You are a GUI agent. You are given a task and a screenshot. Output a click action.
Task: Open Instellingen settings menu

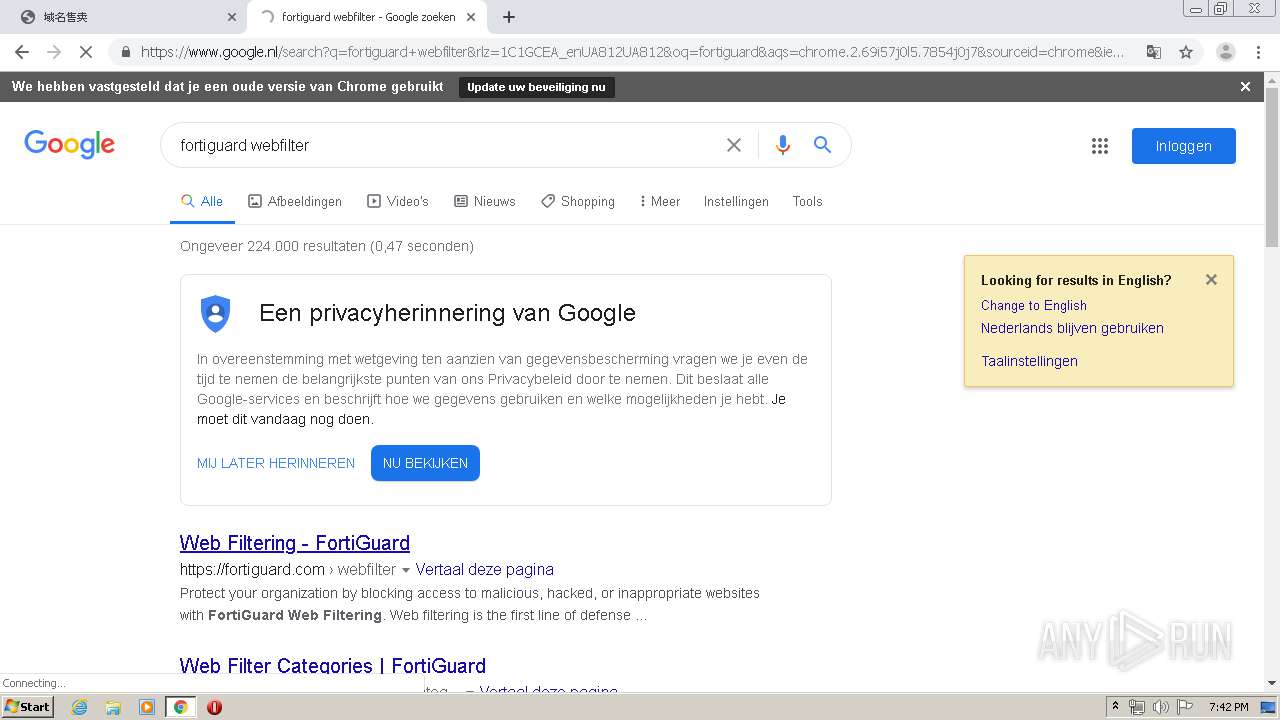[x=736, y=201]
